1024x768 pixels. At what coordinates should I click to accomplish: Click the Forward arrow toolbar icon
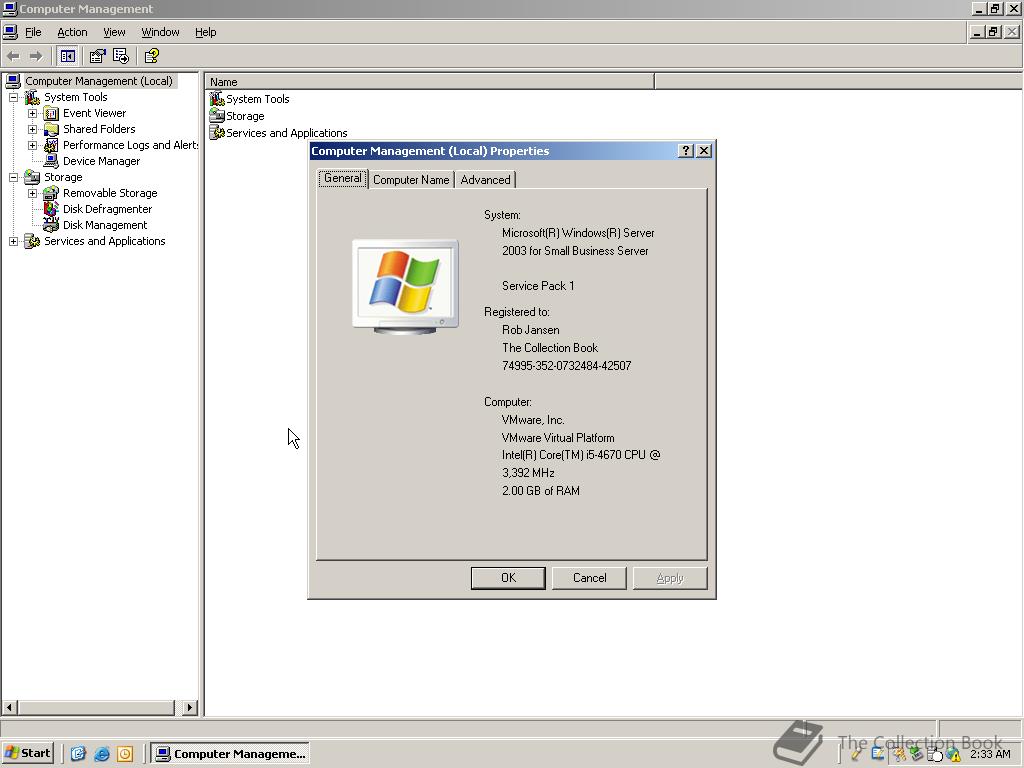click(x=36, y=56)
